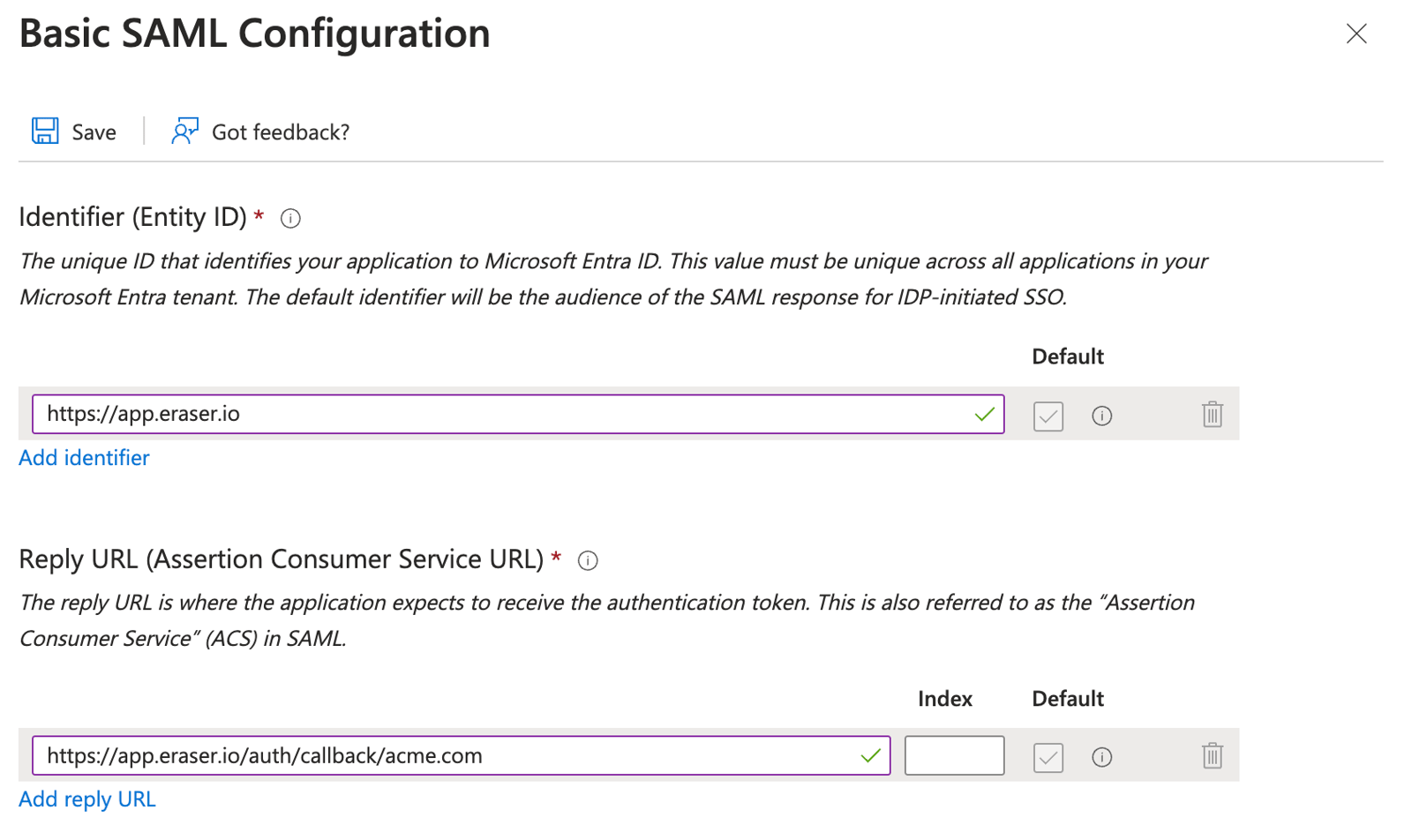Click the Index column header
Viewport: 1412px width, 840px height.
pyautogui.click(x=944, y=699)
